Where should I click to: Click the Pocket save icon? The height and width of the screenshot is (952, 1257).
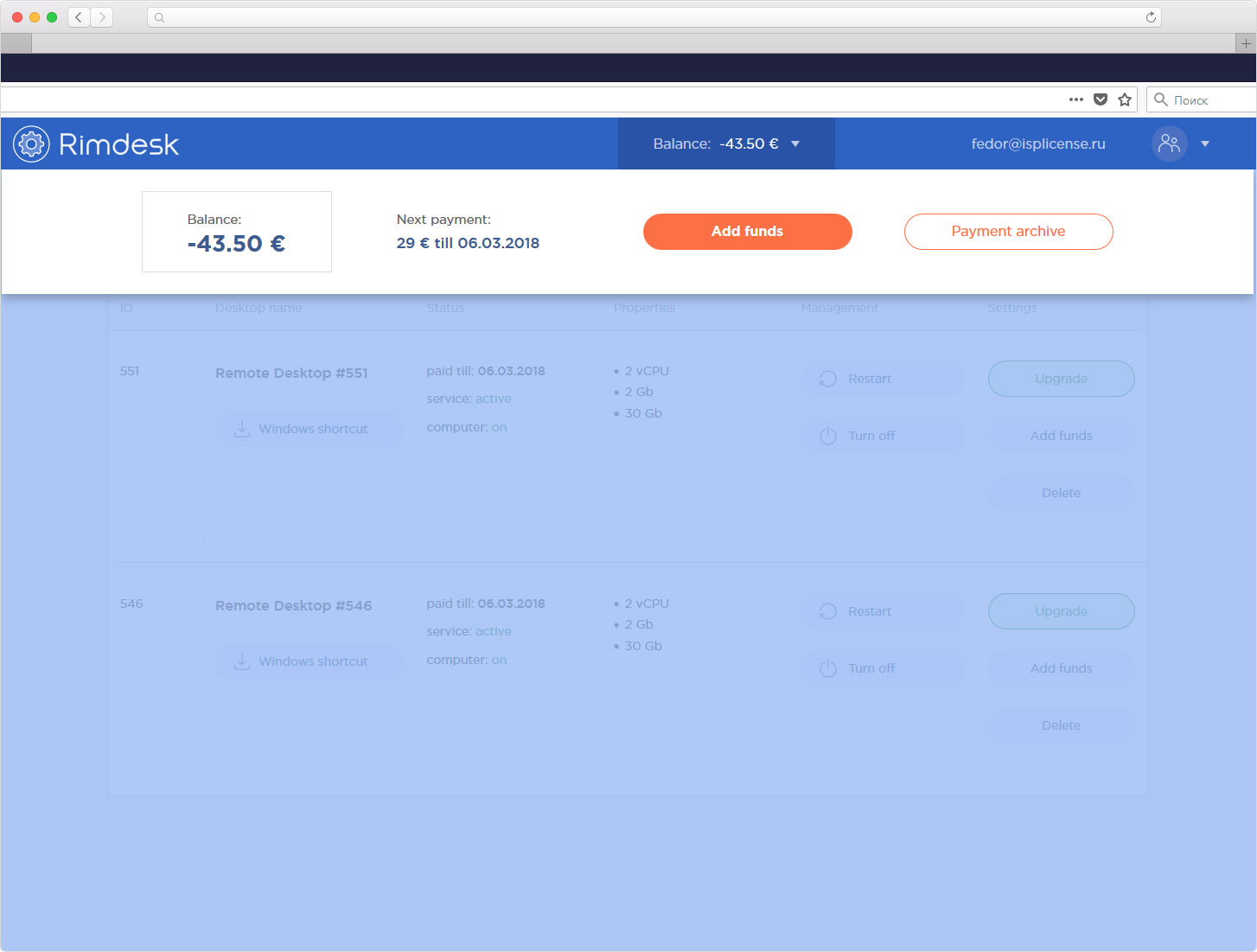point(1101,99)
